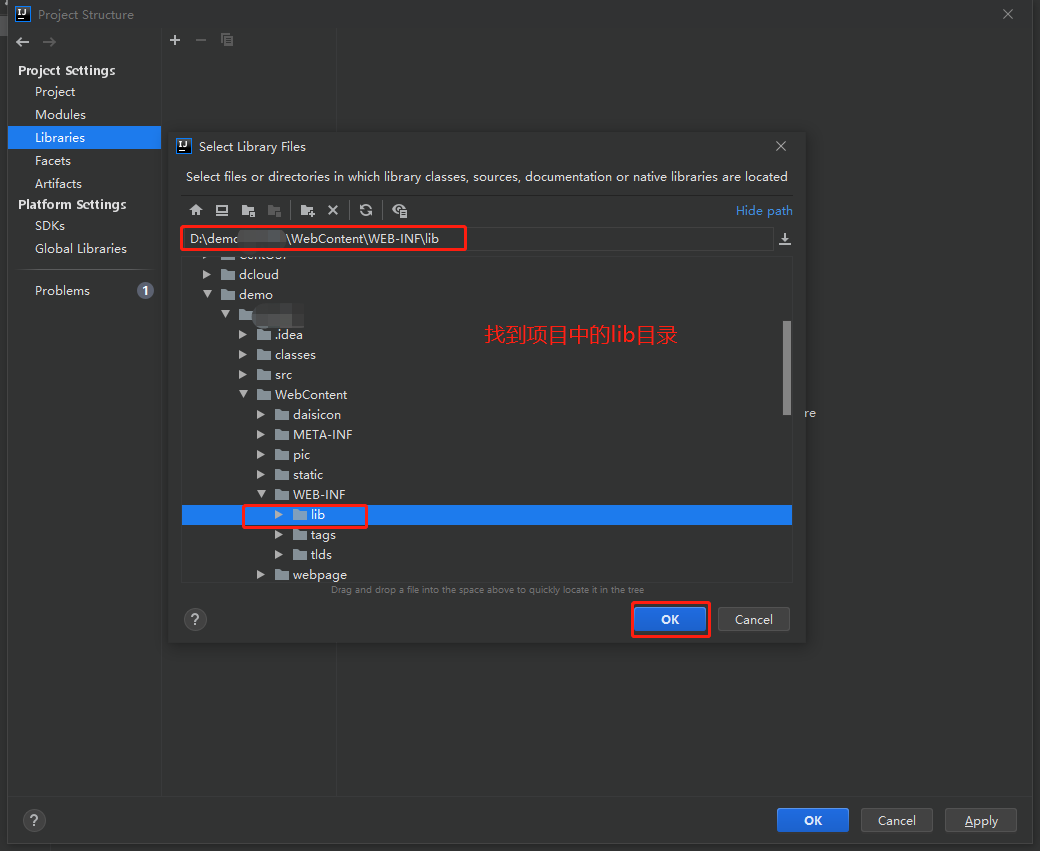Image resolution: width=1040 pixels, height=851 pixels.
Task: Expand the tlds folder
Action: coord(279,555)
